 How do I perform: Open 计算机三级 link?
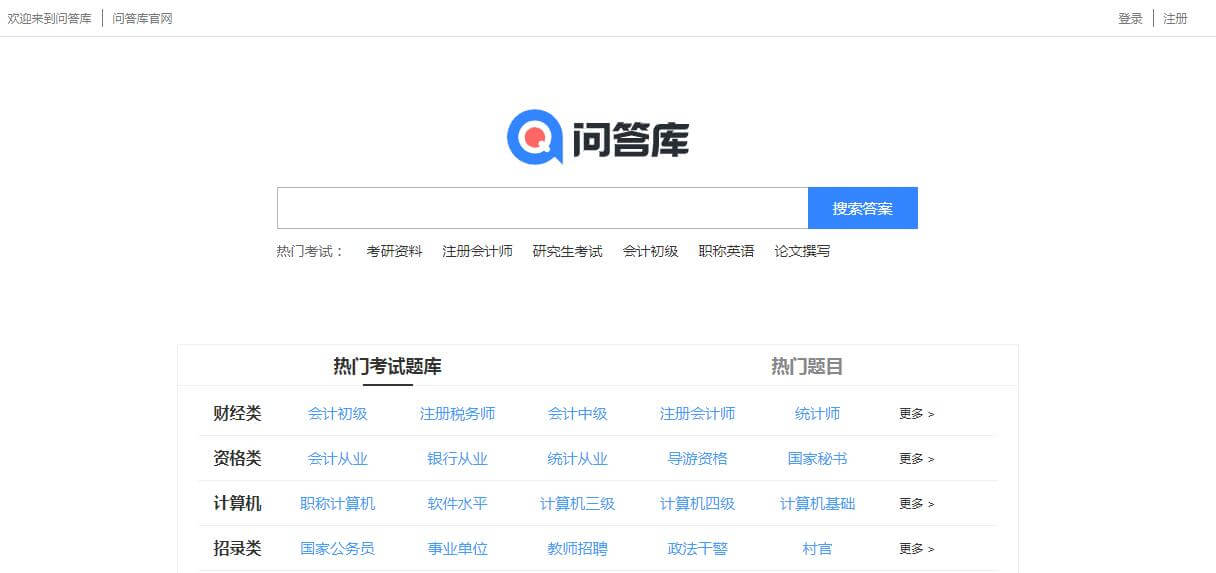click(577, 503)
